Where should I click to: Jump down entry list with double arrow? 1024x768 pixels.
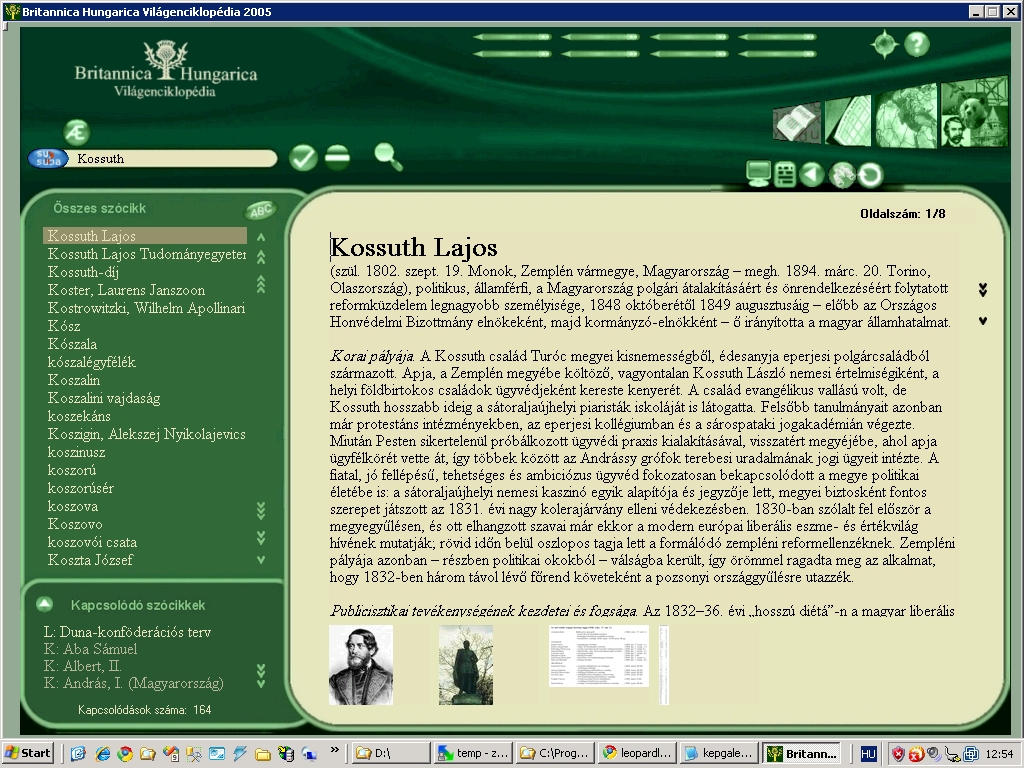[261, 537]
